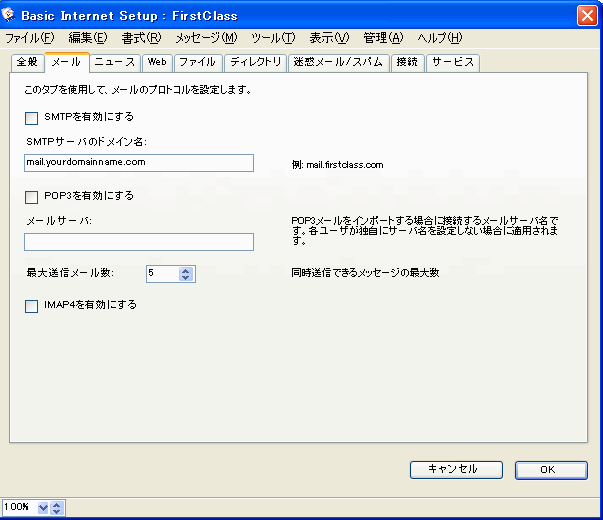The height and width of the screenshot is (520, 603).
Task: Enable the SMTP checkbox
Action: point(32,117)
